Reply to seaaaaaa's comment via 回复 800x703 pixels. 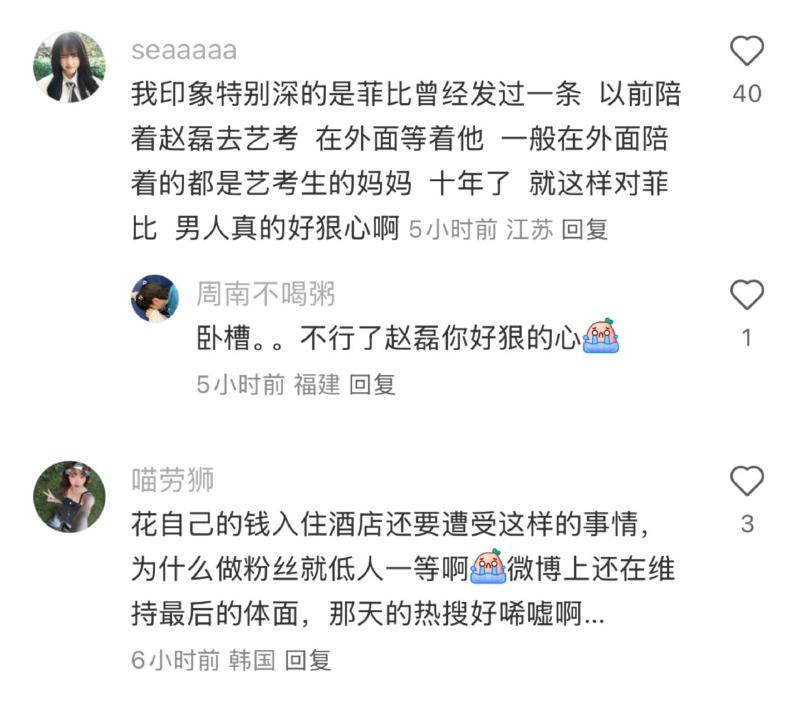tap(585, 229)
